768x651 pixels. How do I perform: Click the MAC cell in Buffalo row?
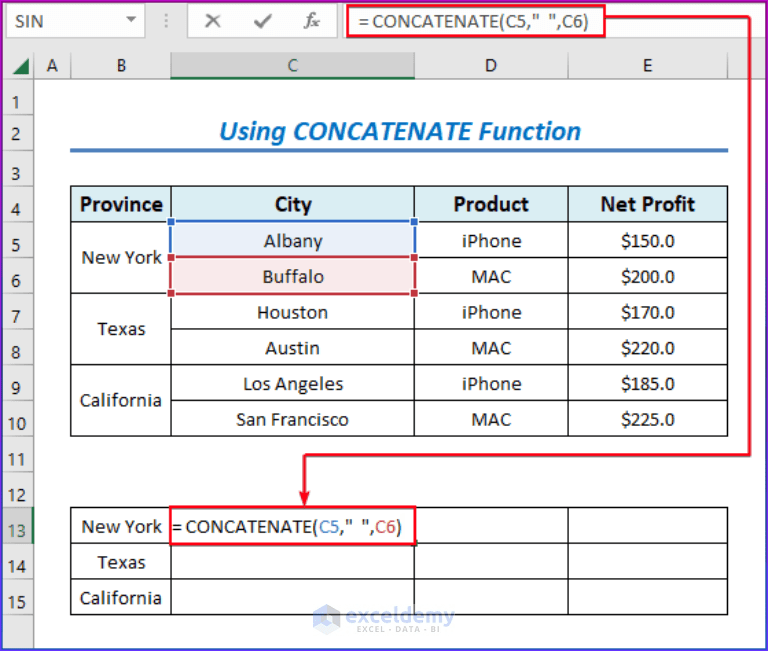click(x=491, y=276)
